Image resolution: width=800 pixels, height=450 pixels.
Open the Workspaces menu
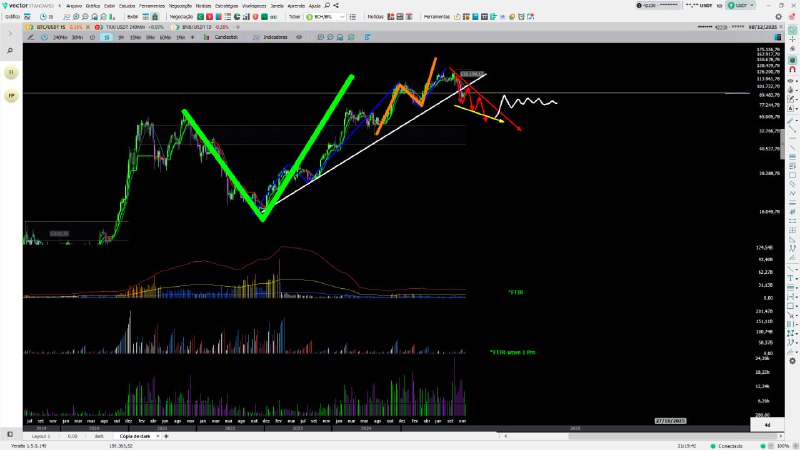(x=254, y=5)
